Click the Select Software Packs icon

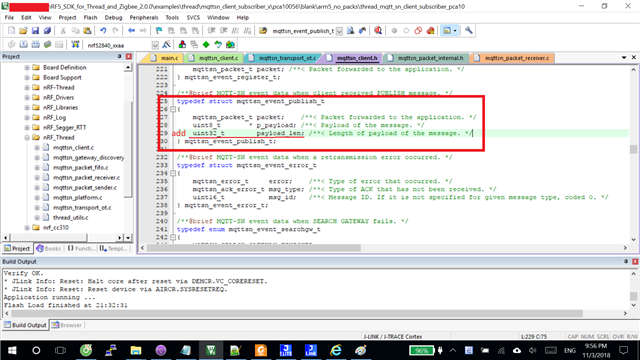(218, 44)
